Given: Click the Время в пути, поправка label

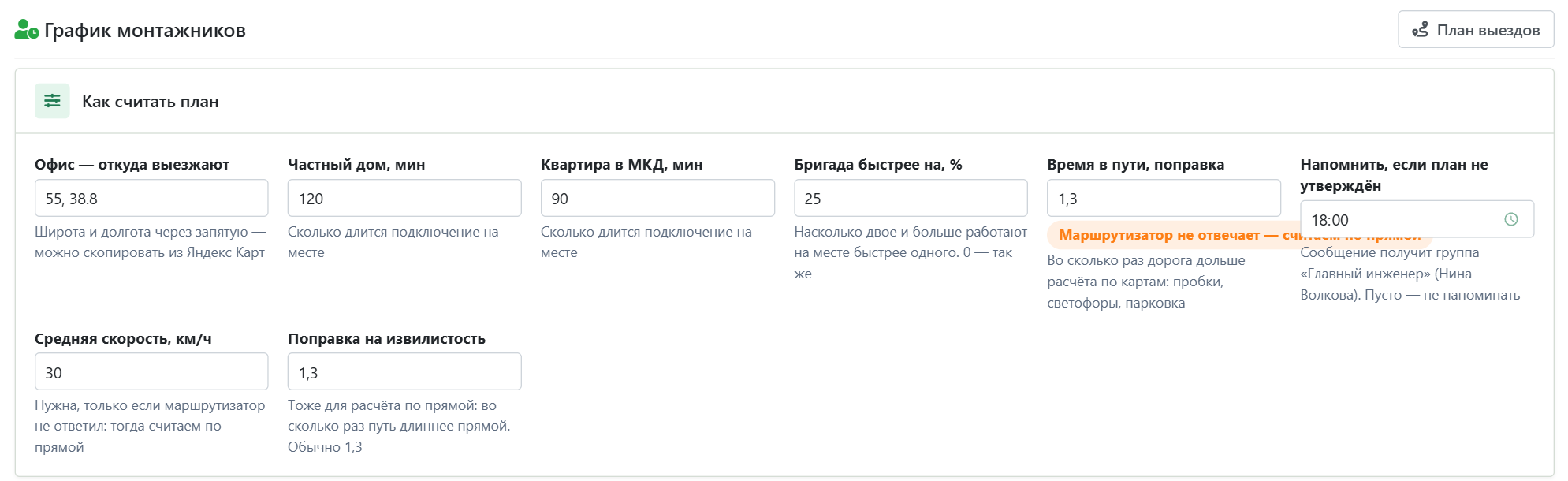Looking at the screenshot, I should (x=1135, y=164).
